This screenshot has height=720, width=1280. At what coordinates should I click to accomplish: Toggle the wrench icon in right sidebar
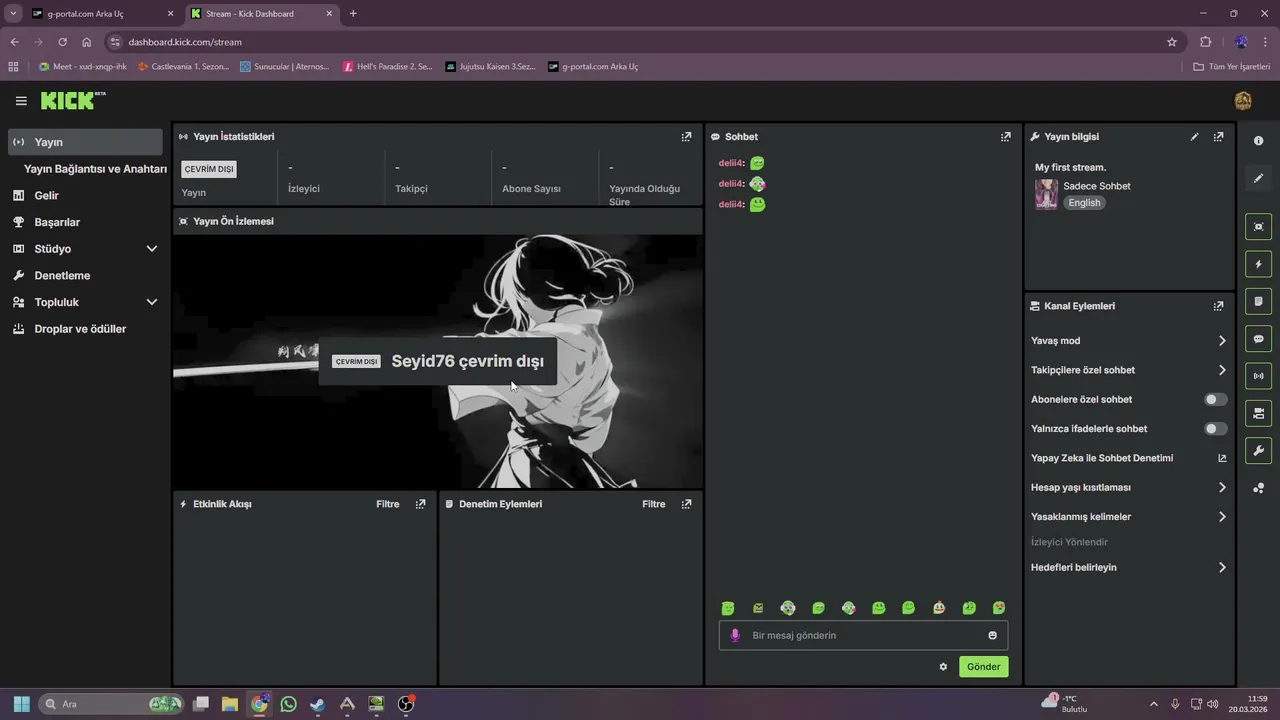point(1258,451)
